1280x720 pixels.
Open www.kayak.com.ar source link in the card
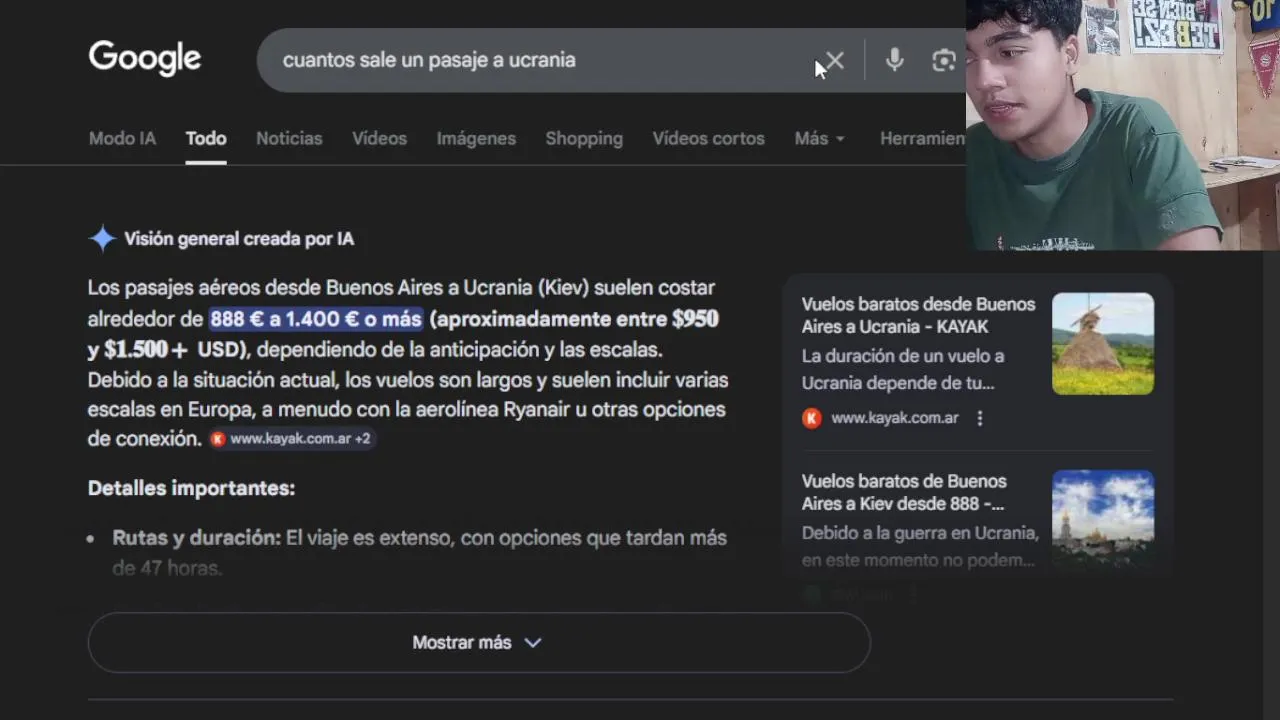[x=894, y=418]
